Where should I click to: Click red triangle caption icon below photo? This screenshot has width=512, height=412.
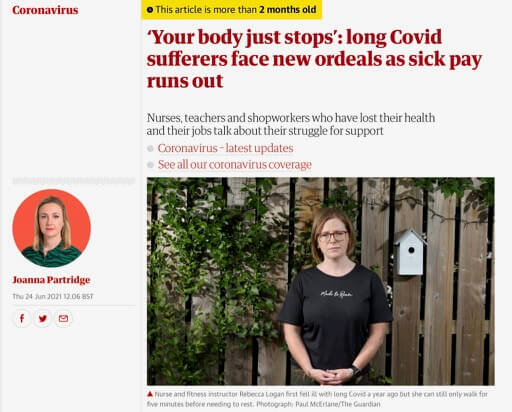pyautogui.click(x=150, y=394)
